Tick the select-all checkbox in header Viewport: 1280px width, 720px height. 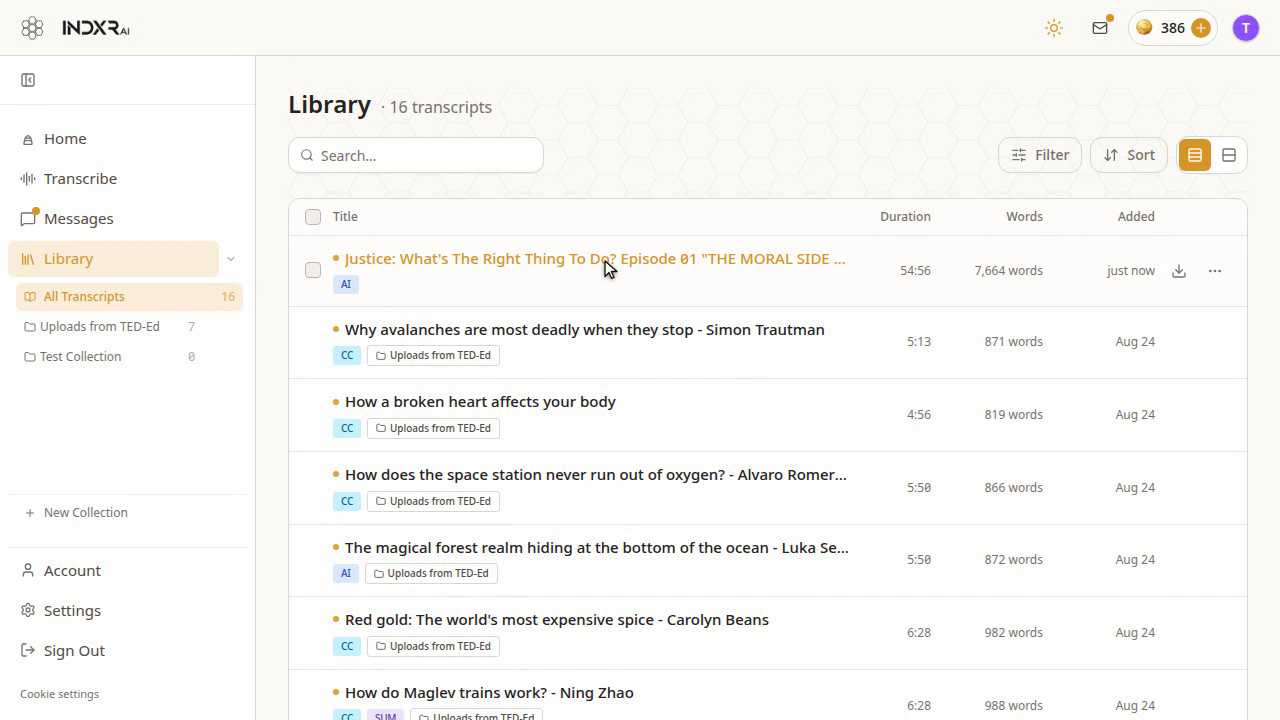(x=313, y=217)
